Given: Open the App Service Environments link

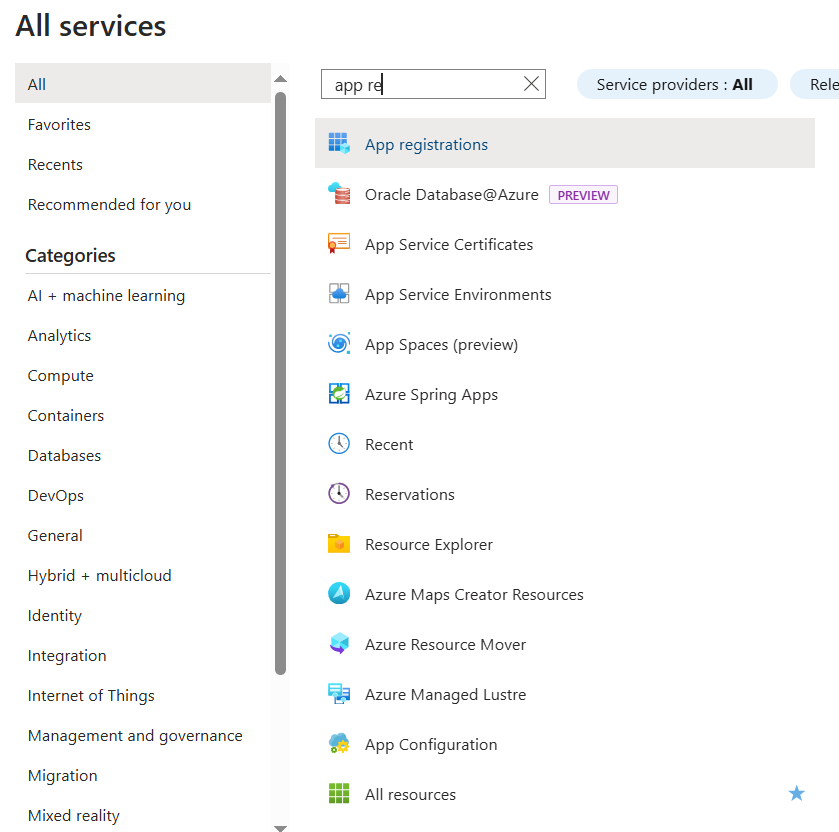Looking at the screenshot, I should (458, 295).
